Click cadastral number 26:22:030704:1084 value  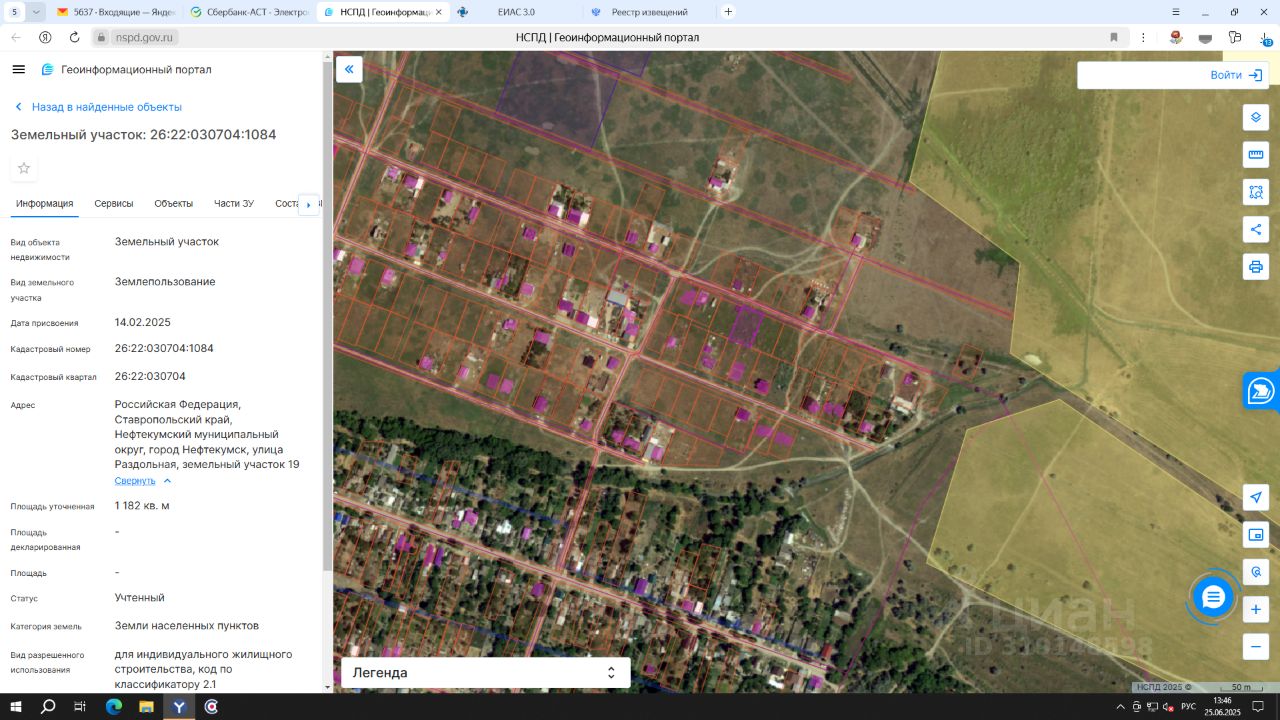164,349
